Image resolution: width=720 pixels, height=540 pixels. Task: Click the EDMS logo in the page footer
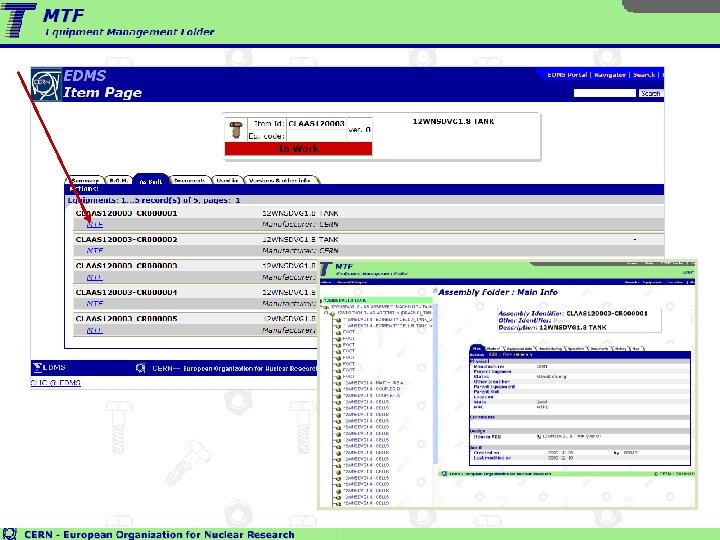point(49,367)
